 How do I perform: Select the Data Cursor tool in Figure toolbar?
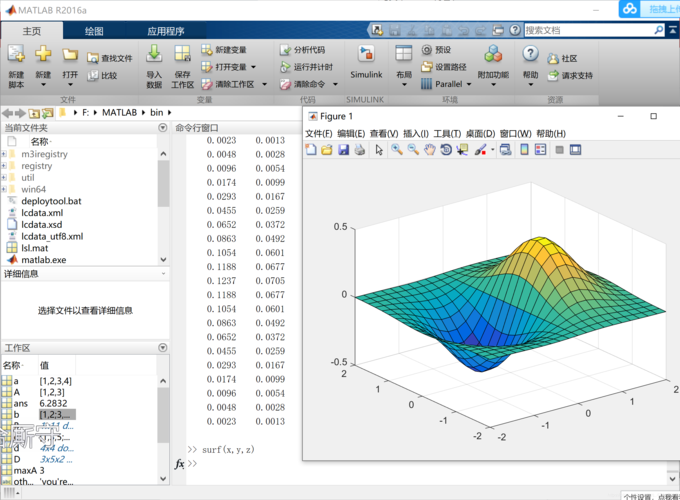click(461, 150)
